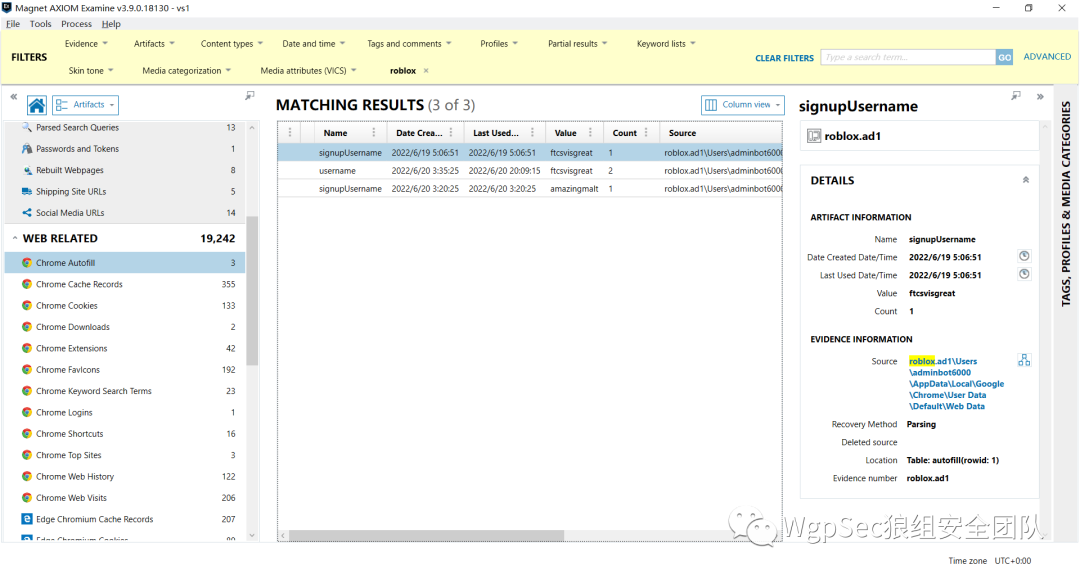This screenshot has height=579, width=1080.
Task: Open the Keyword lists filter dropdown
Action: [x=666, y=43]
